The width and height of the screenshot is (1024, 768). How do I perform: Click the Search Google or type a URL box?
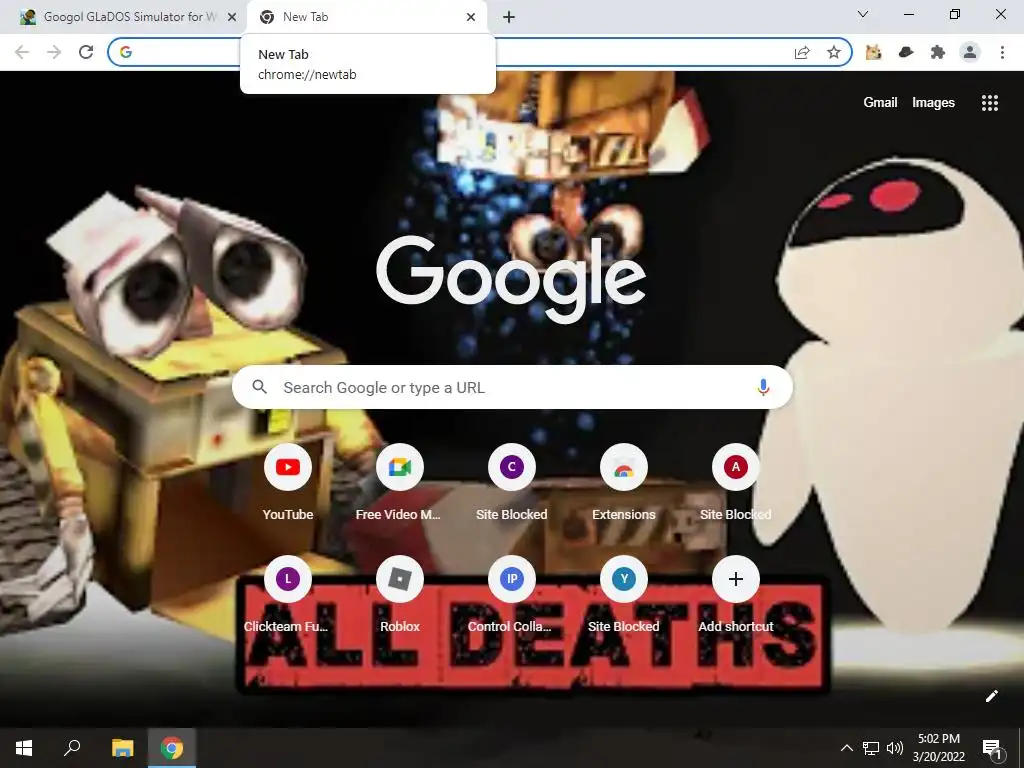tap(513, 387)
